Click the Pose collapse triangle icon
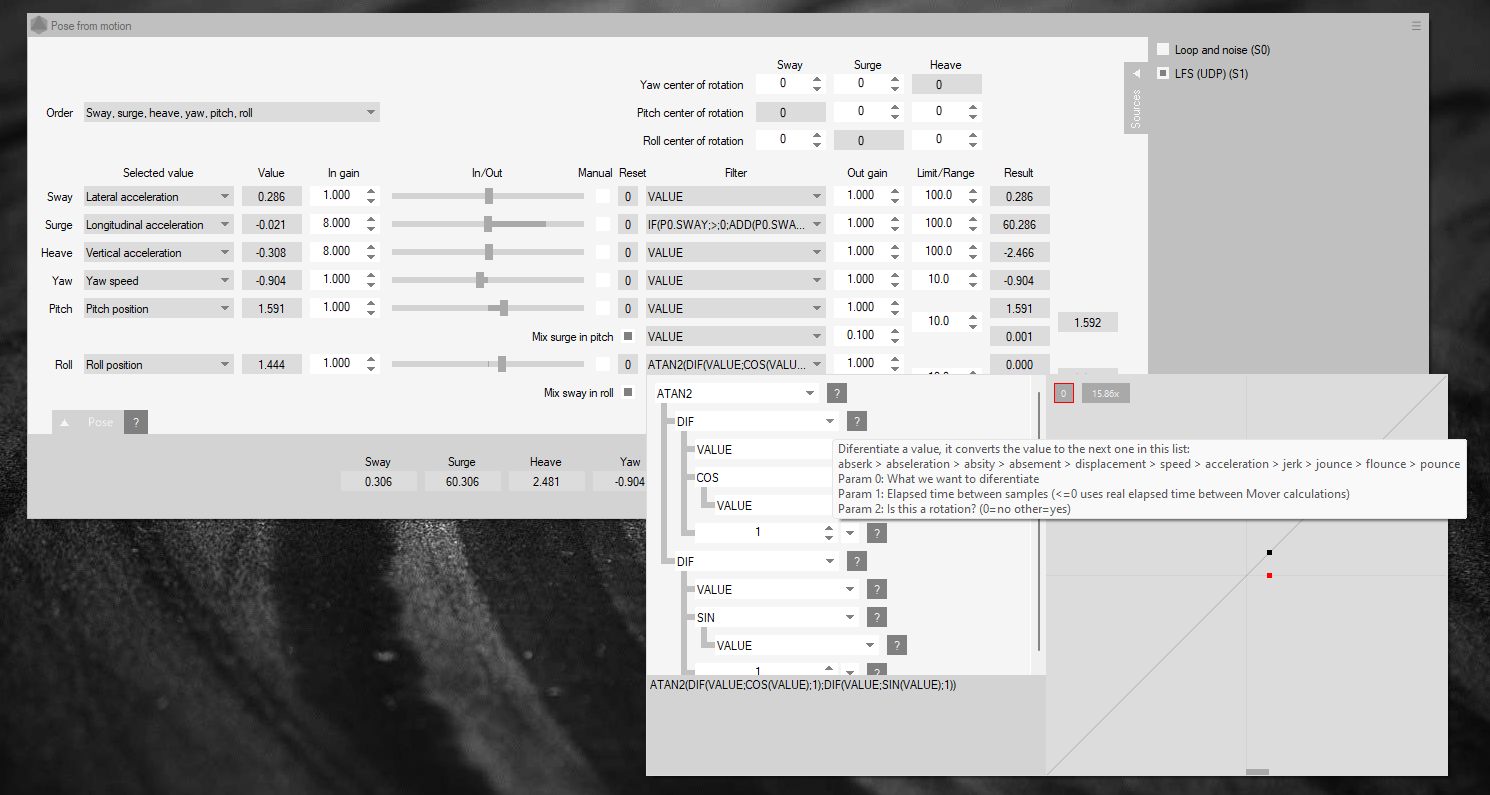Screen dimensions: 1490x795 coord(65,422)
